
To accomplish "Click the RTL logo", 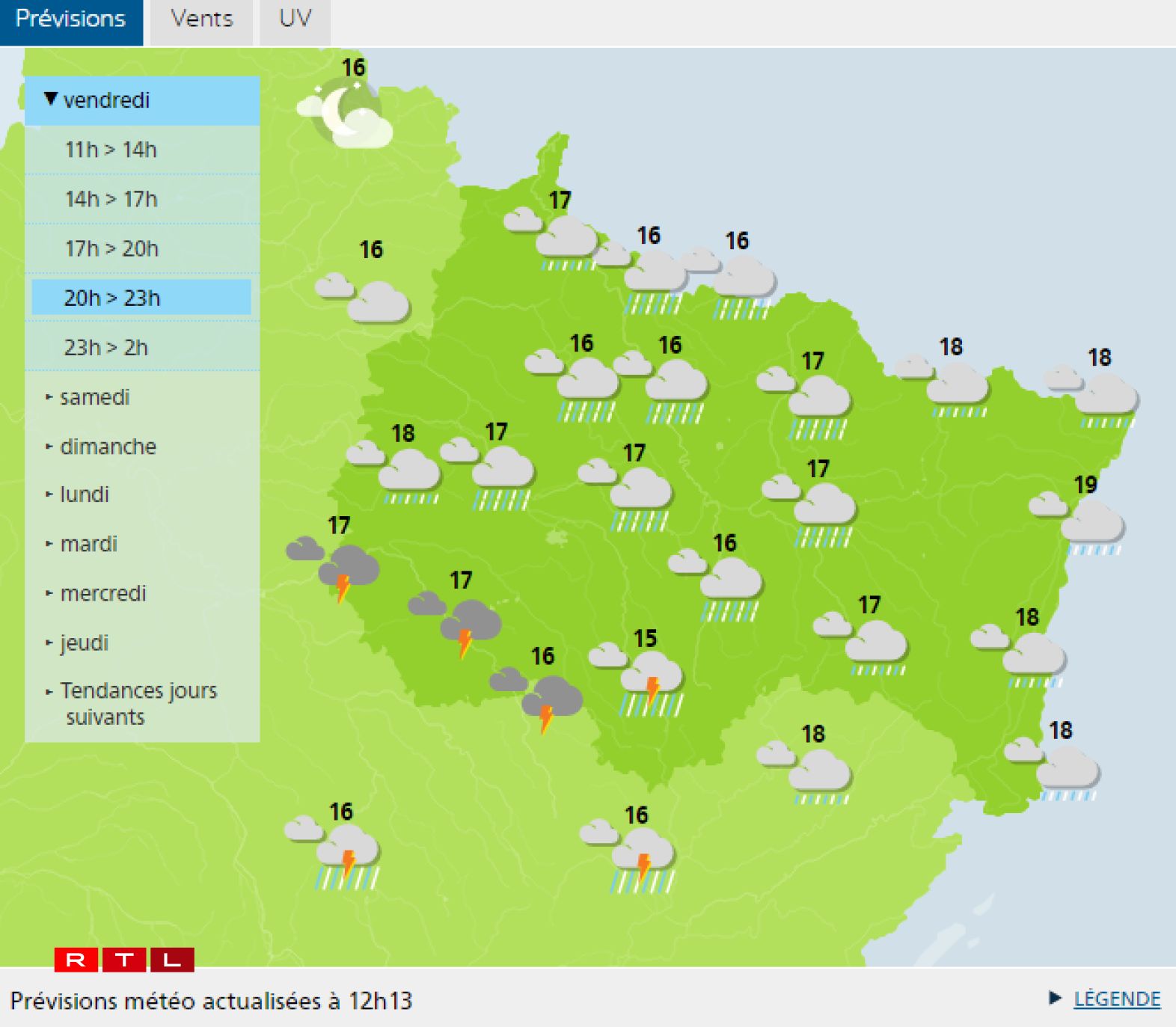I will point(124,959).
